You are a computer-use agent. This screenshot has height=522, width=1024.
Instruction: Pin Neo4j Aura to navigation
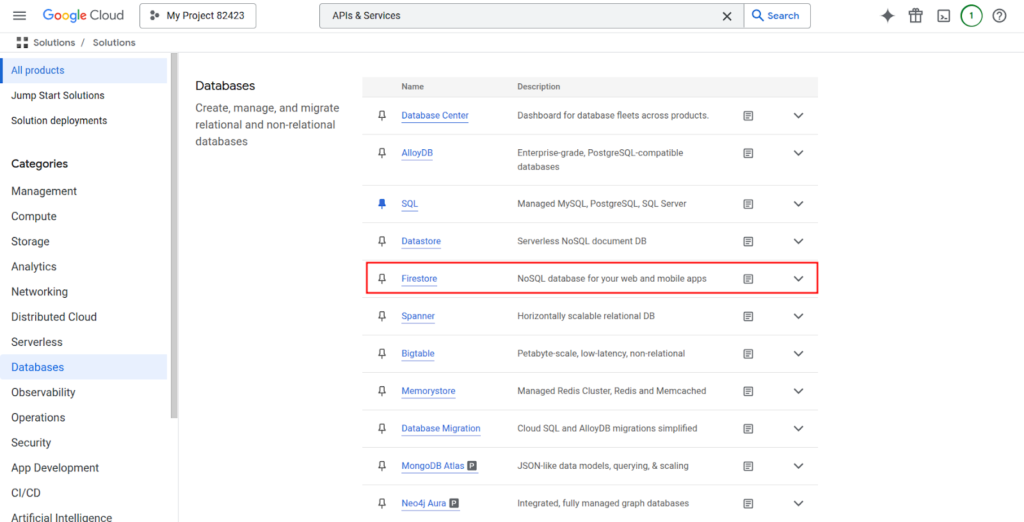[x=382, y=504]
